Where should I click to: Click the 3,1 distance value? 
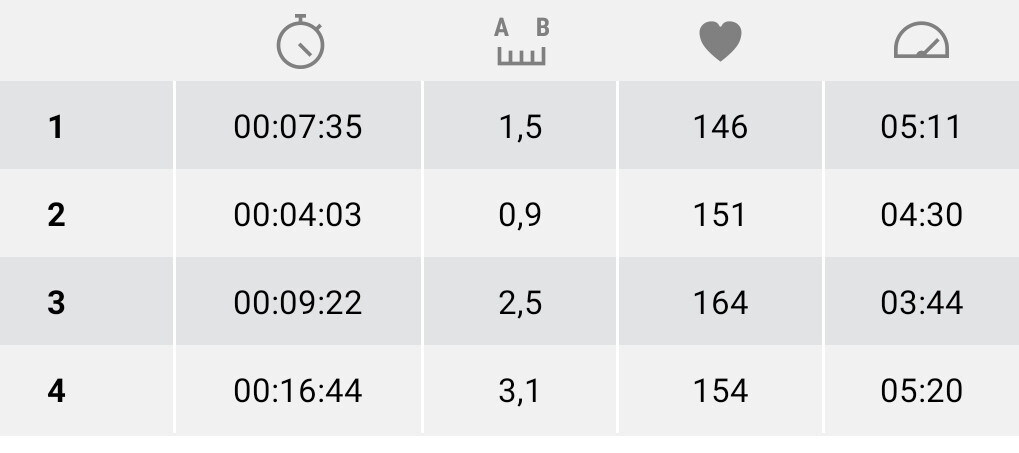pyautogui.click(x=520, y=390)
